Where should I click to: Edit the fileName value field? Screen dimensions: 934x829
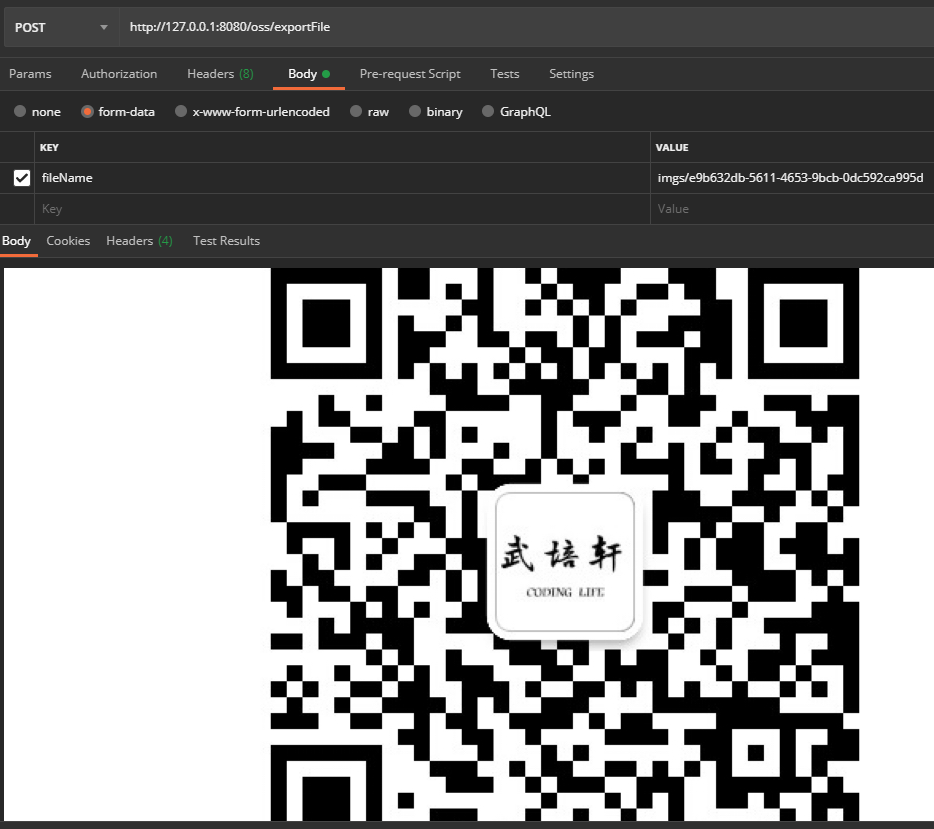pyautogui.click(x=790, y=177)
